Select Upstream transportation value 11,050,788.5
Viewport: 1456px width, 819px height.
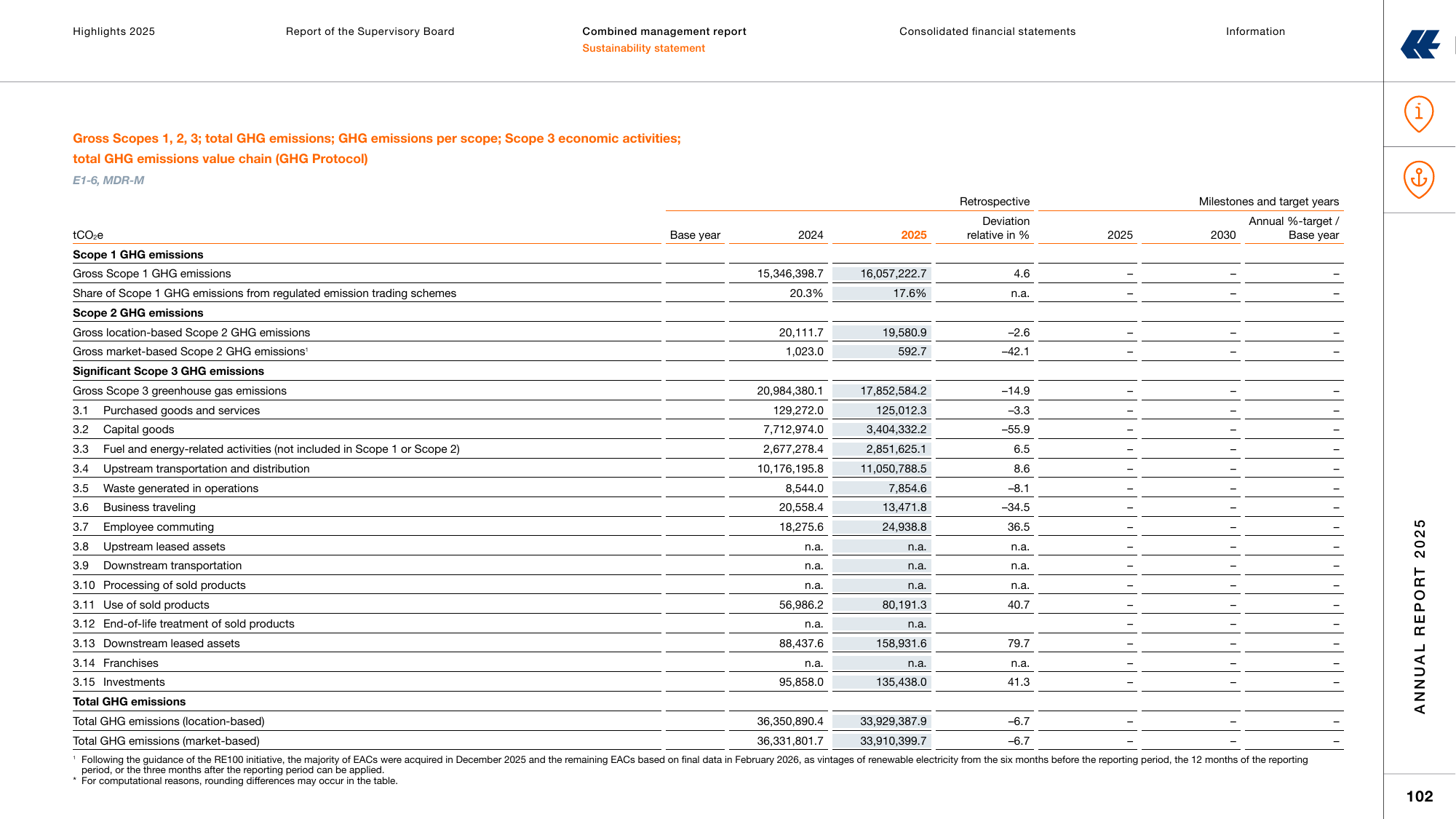(894, 469)
